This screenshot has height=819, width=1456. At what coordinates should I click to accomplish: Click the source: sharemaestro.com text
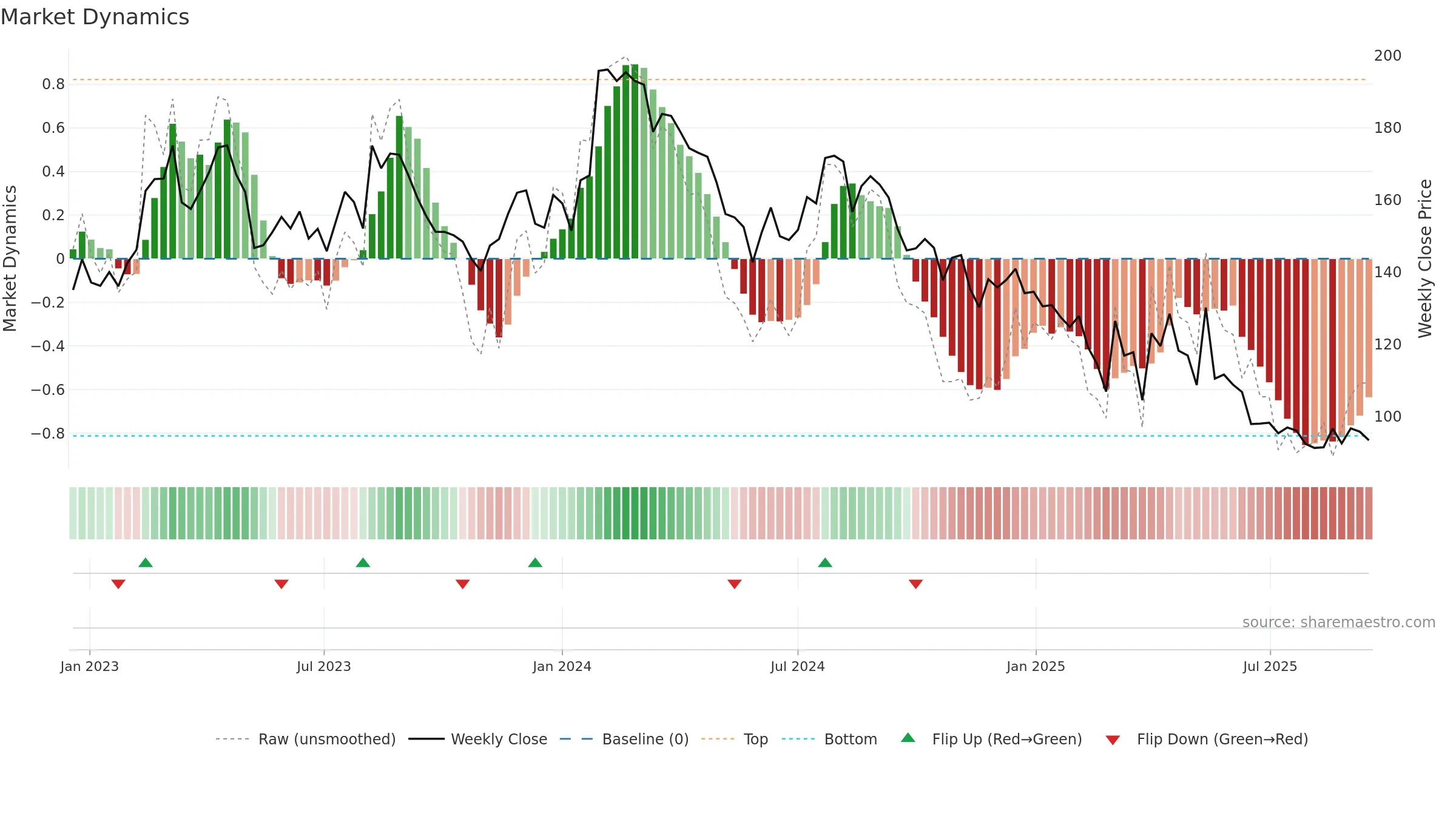(1339, 622)
